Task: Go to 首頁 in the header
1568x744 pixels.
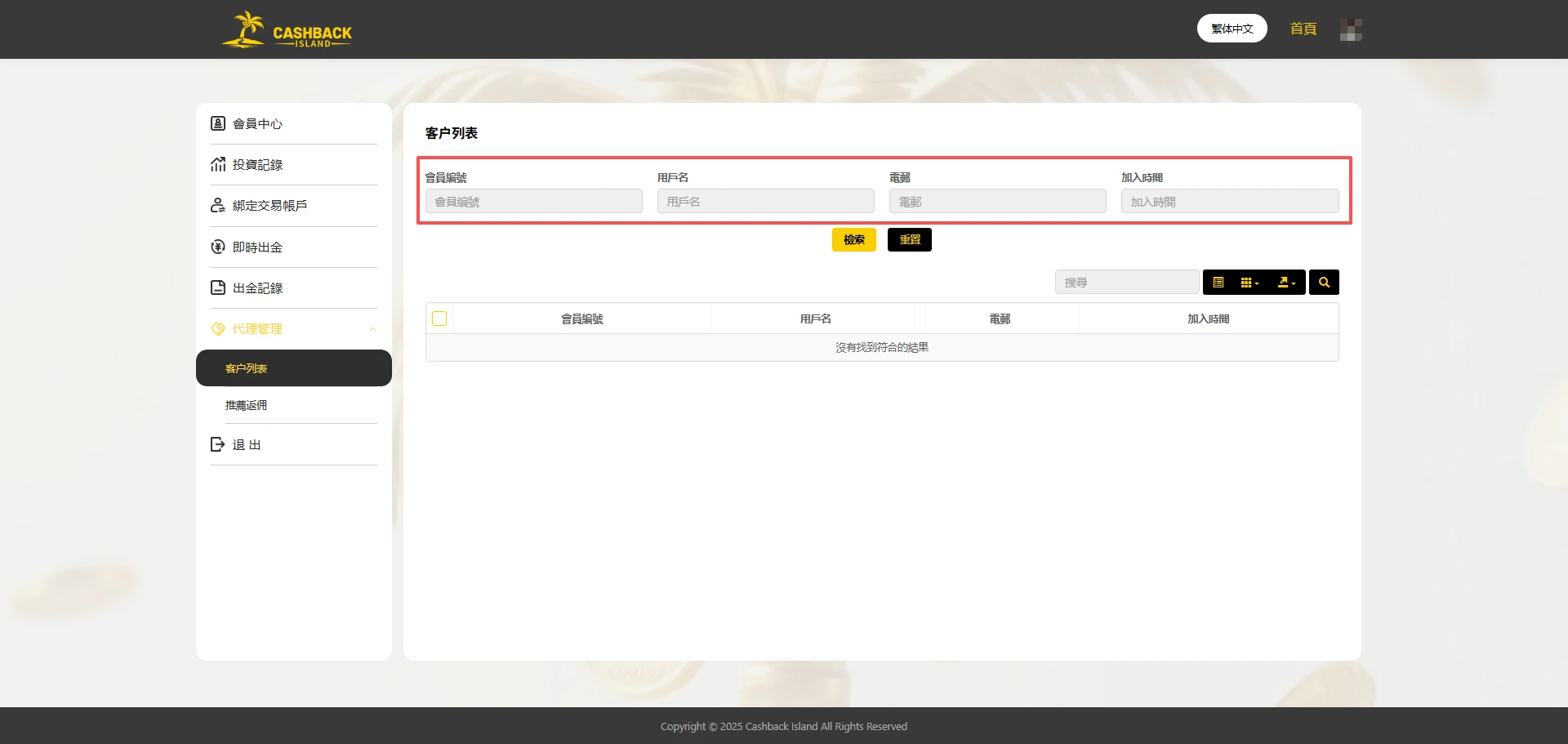Action: pyautogui.click(x=1303, y=29)
